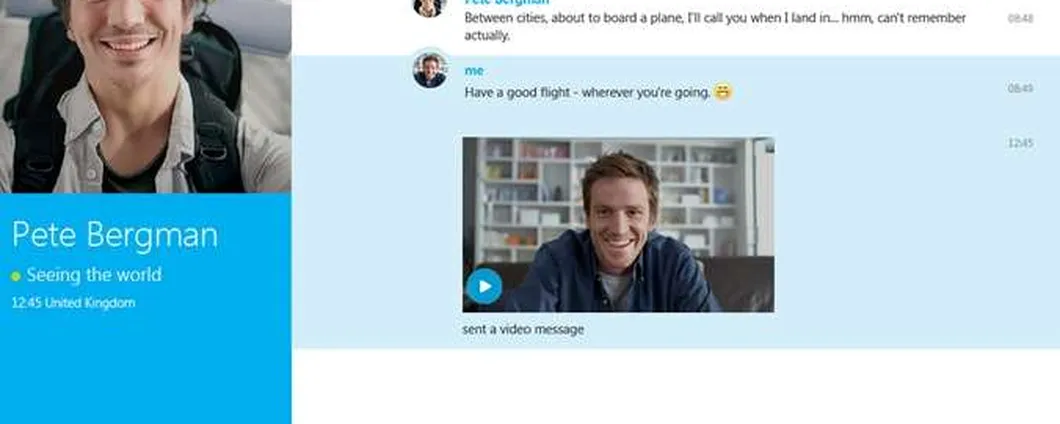The height and width of the screenshot is (424, 1060).
Task: Click '12:45 United Kingdom' local time
Action: (73, 303)
